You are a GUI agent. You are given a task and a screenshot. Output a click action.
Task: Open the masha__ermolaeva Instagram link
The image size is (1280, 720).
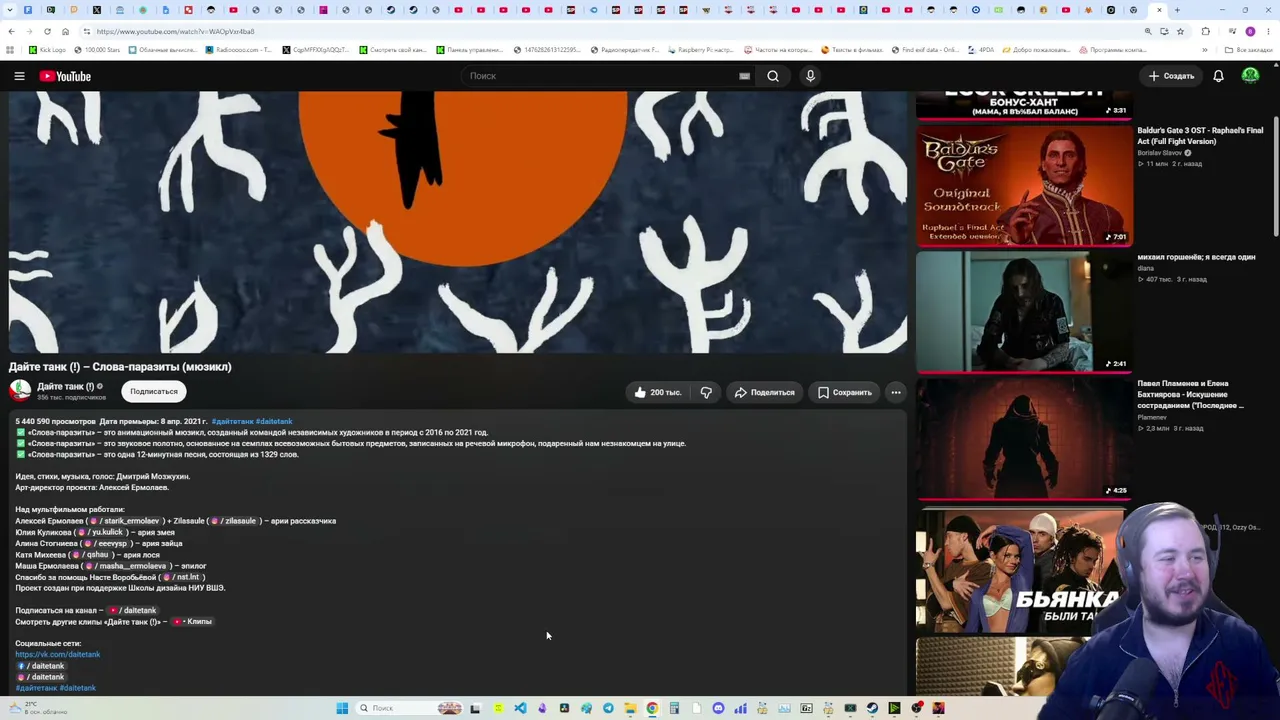128,566
